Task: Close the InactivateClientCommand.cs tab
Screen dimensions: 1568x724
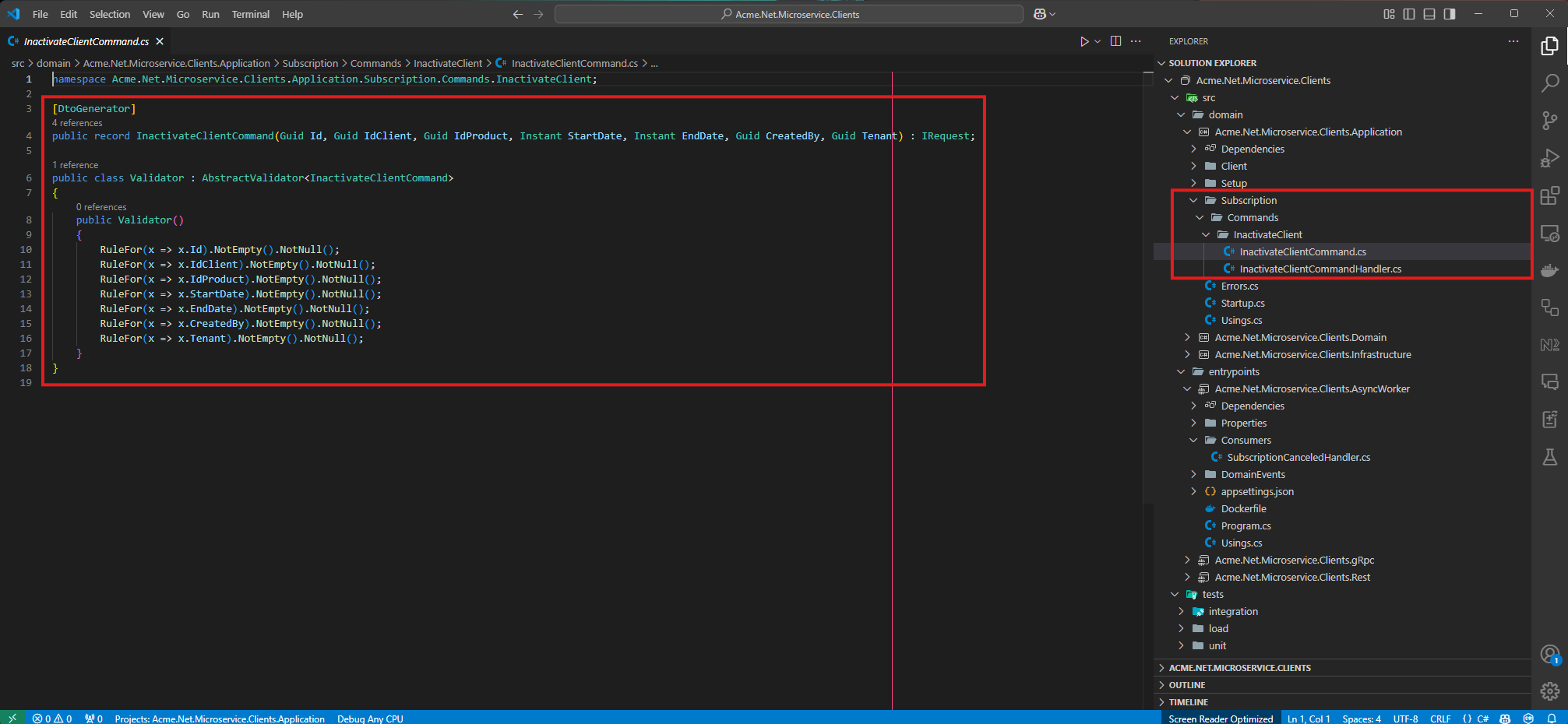Action: [x=160, y=41]
